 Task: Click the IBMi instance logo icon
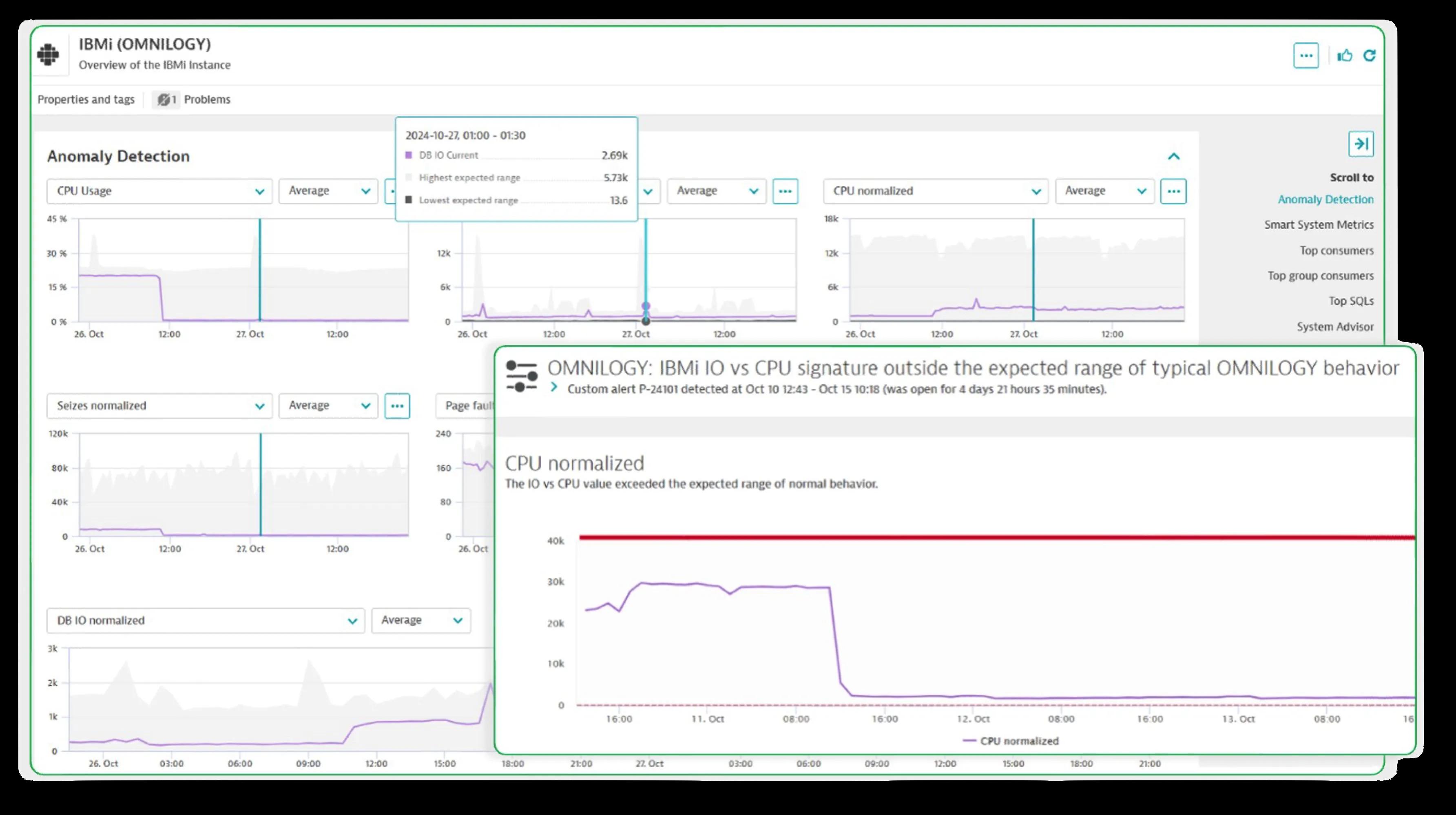pos(48,55)
